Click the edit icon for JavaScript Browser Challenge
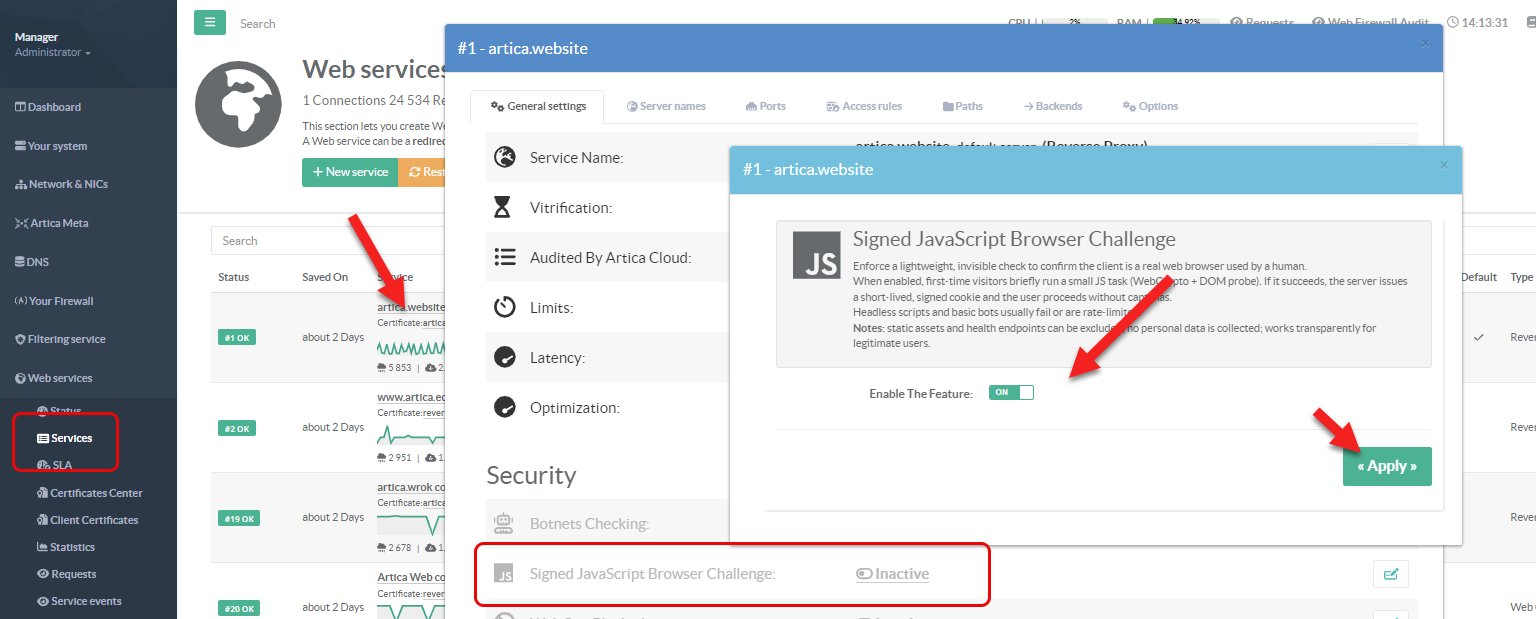Image resolution: width=1536 pixels, height=619 pixels. coord(1390,574)
